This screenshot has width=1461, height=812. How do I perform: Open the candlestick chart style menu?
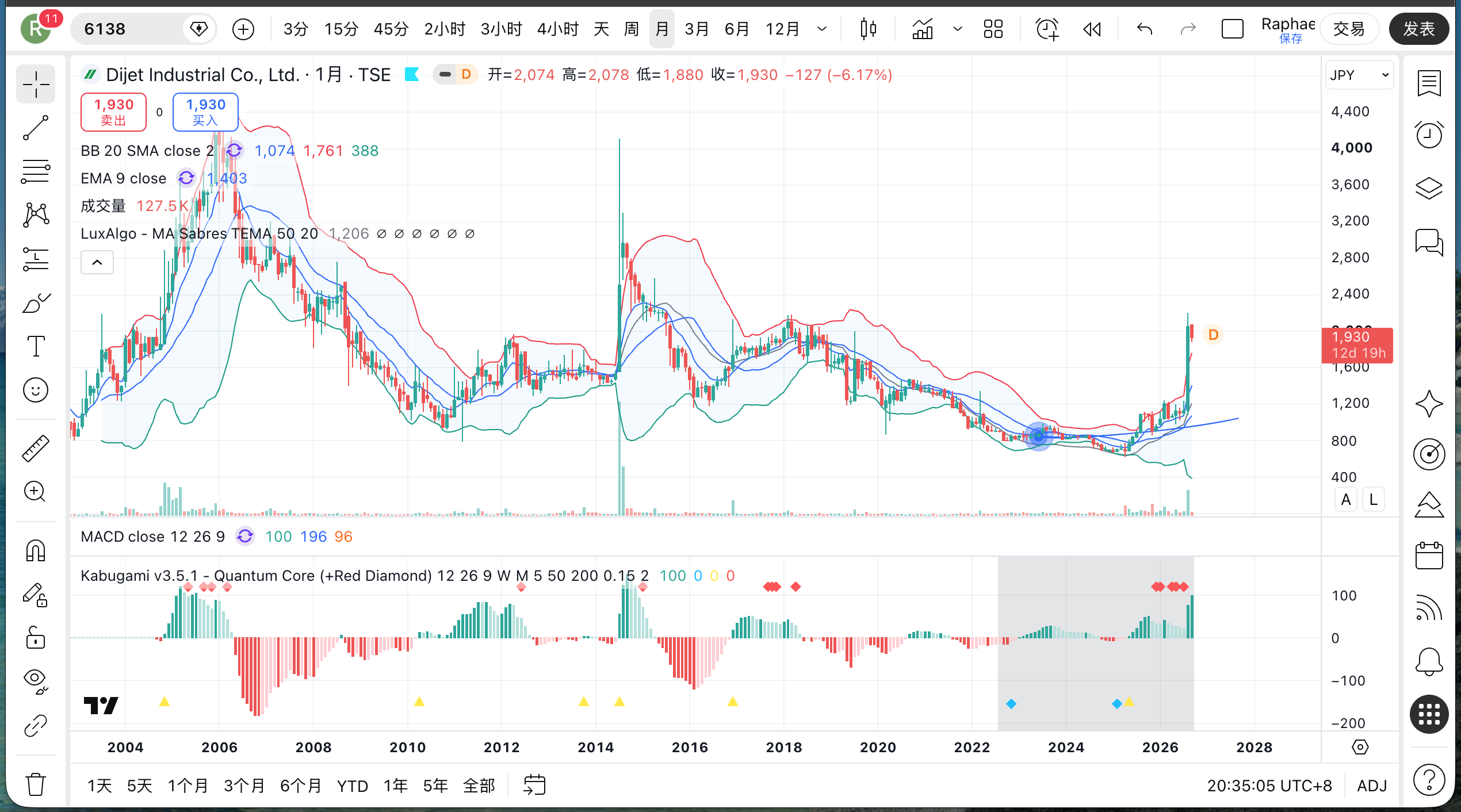click(868, 29)
